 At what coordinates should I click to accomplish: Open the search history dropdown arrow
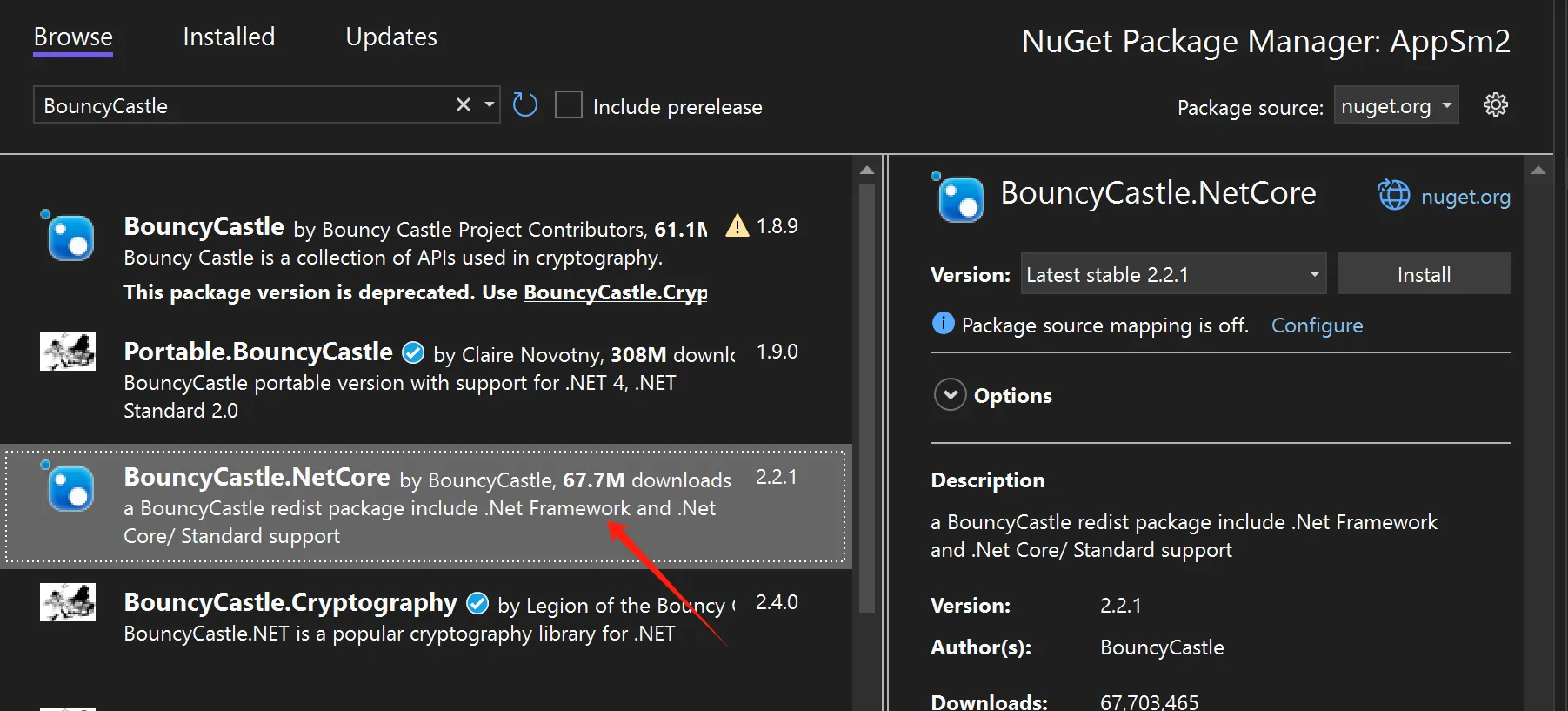click(x=490, y=105)
